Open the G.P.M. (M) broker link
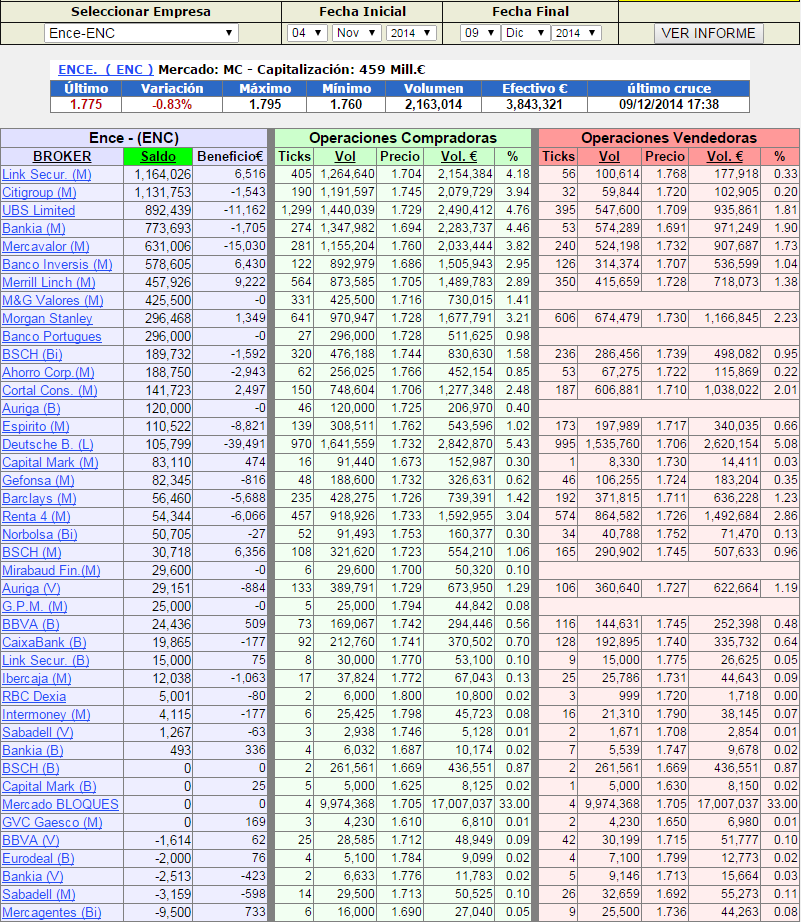The width and height of the screenshot is (801, 922). 35,607
